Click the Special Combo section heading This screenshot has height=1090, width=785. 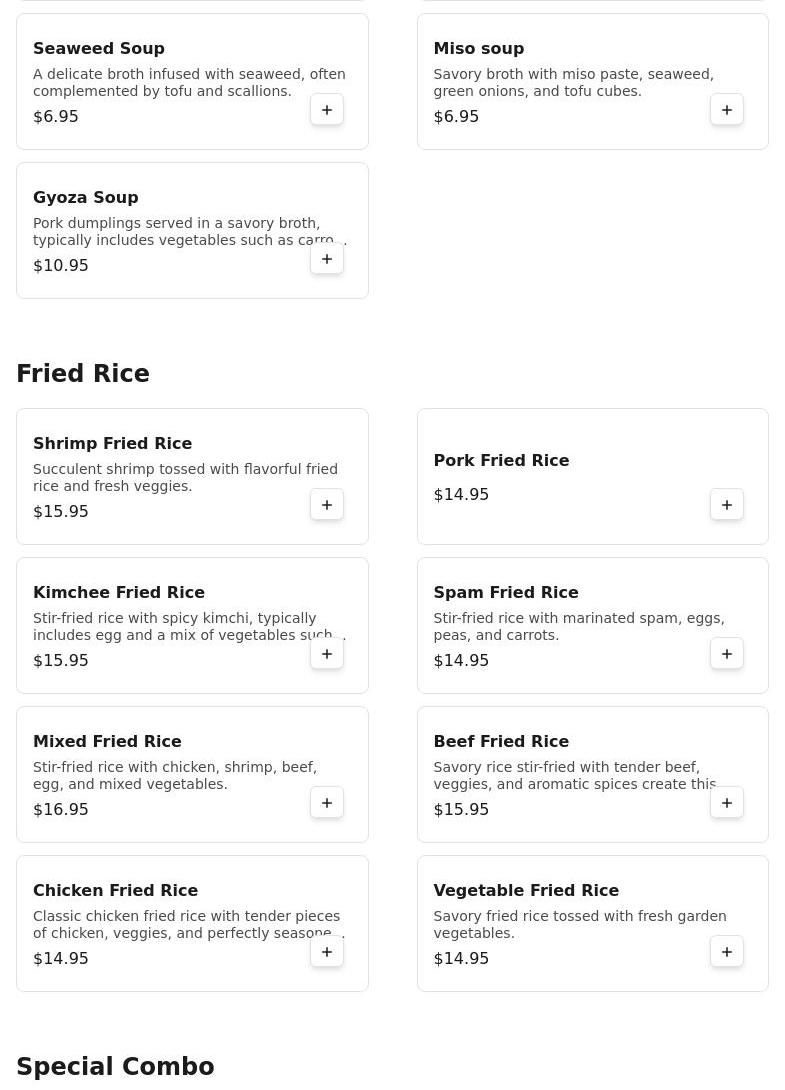pos(115,1066)
